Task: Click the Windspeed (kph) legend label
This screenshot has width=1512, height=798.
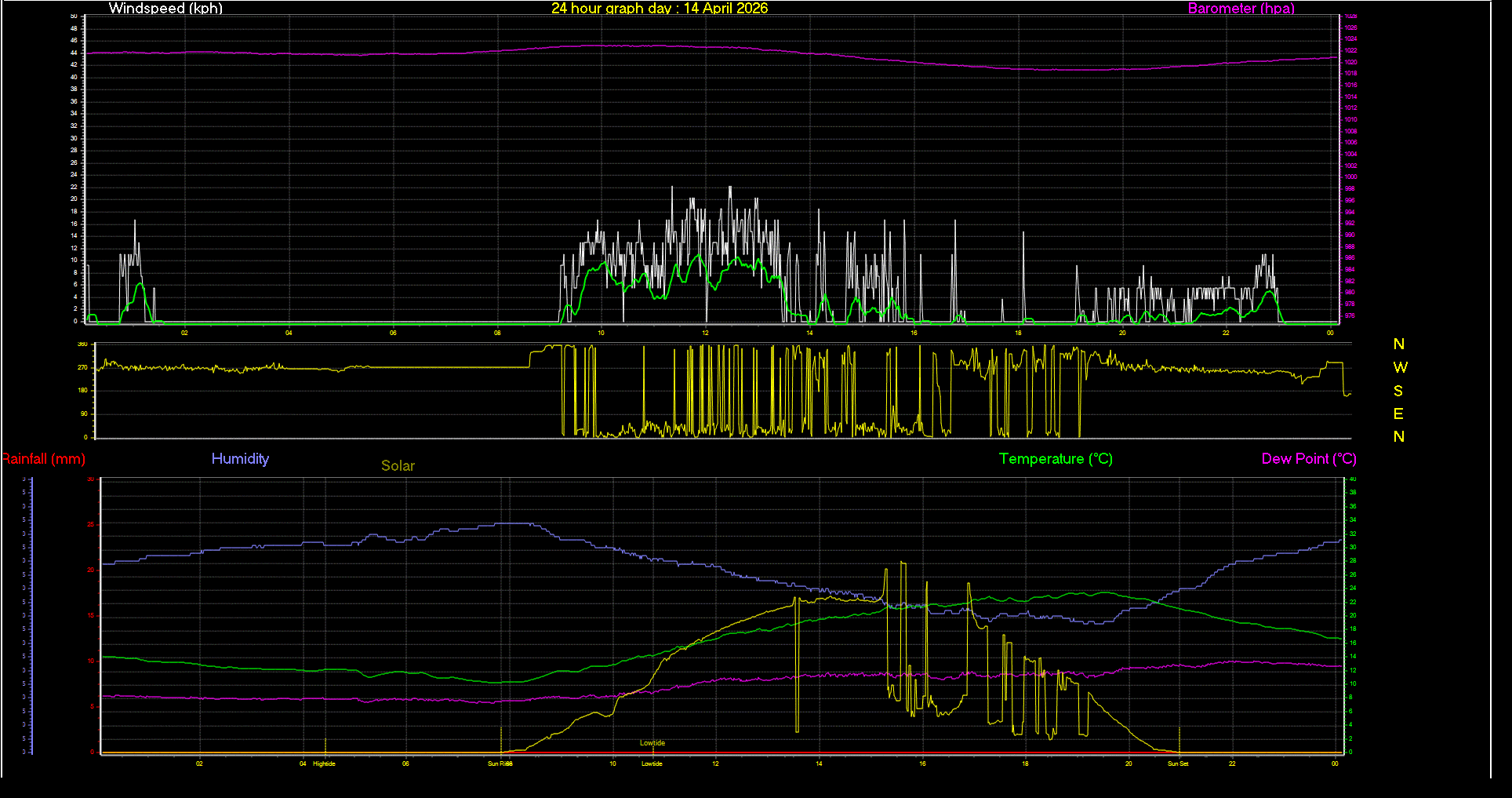Action: (165, 9)
